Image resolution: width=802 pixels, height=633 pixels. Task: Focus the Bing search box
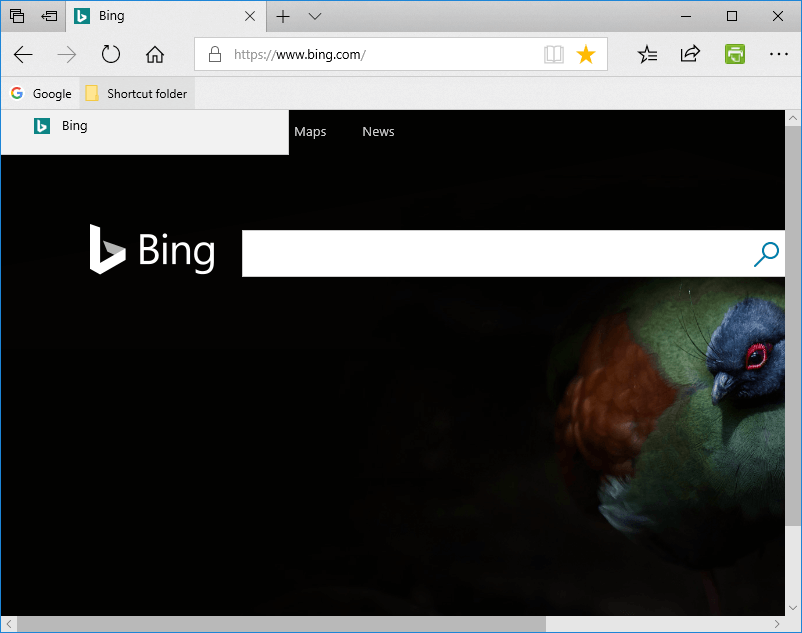pyautogui.click(x=495, y=254)
